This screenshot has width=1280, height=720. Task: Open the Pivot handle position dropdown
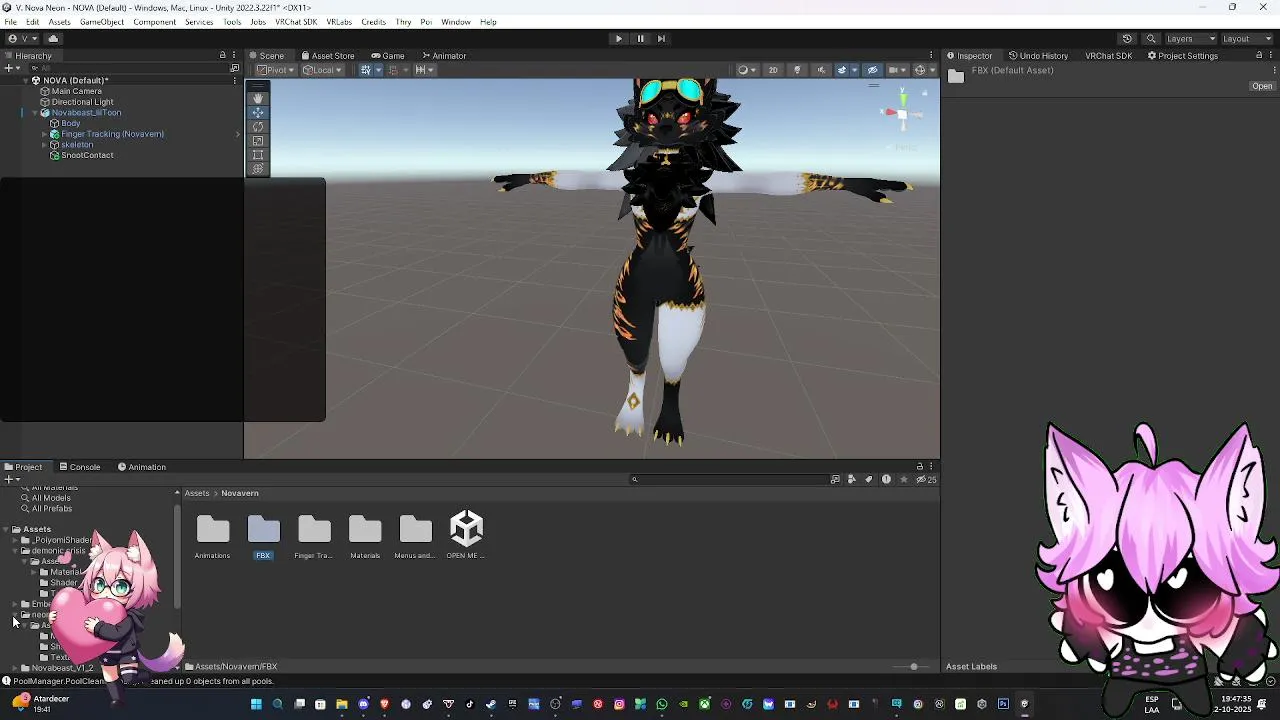pyautogui.click(x=276, y=70)
